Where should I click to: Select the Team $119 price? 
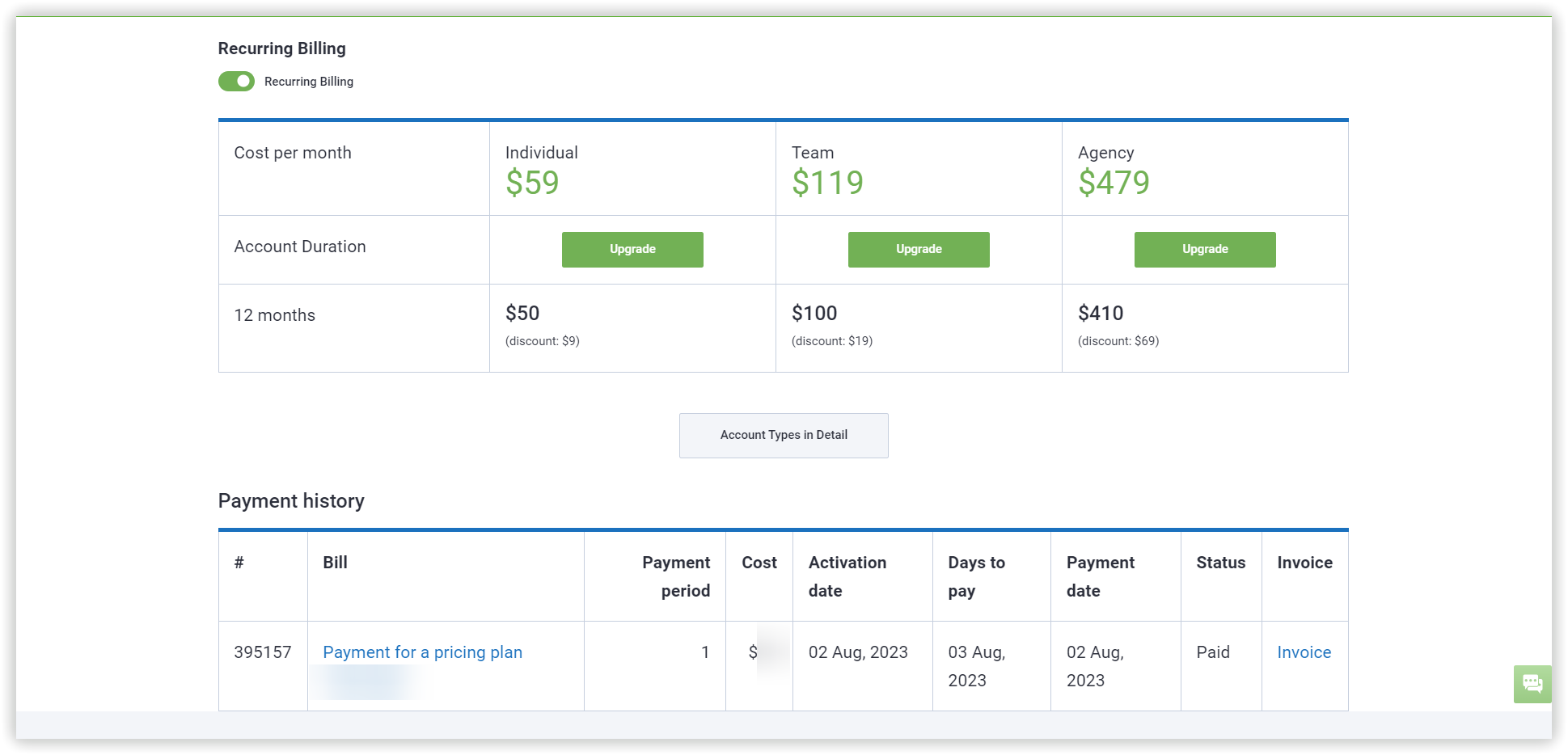click(827, 183)
